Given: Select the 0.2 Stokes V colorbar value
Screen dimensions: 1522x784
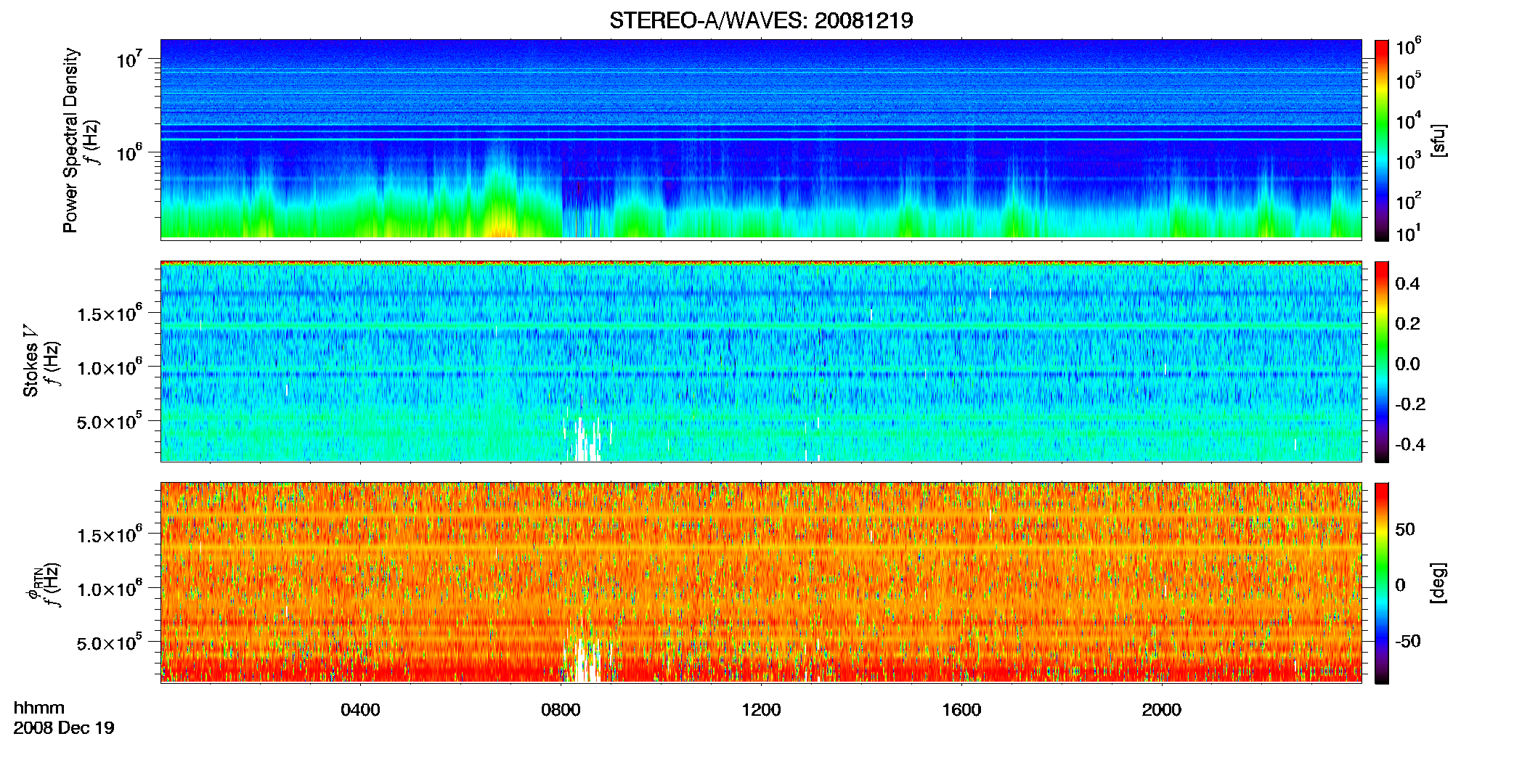Looking at the screenshot, I should click(x=1407, y=324).
